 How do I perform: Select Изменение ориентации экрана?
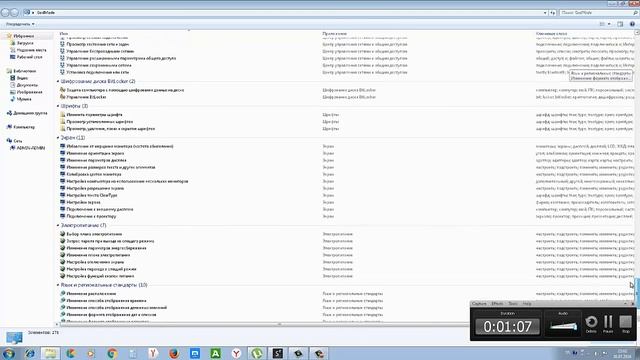pyautogui.click(x=96, y=153)
